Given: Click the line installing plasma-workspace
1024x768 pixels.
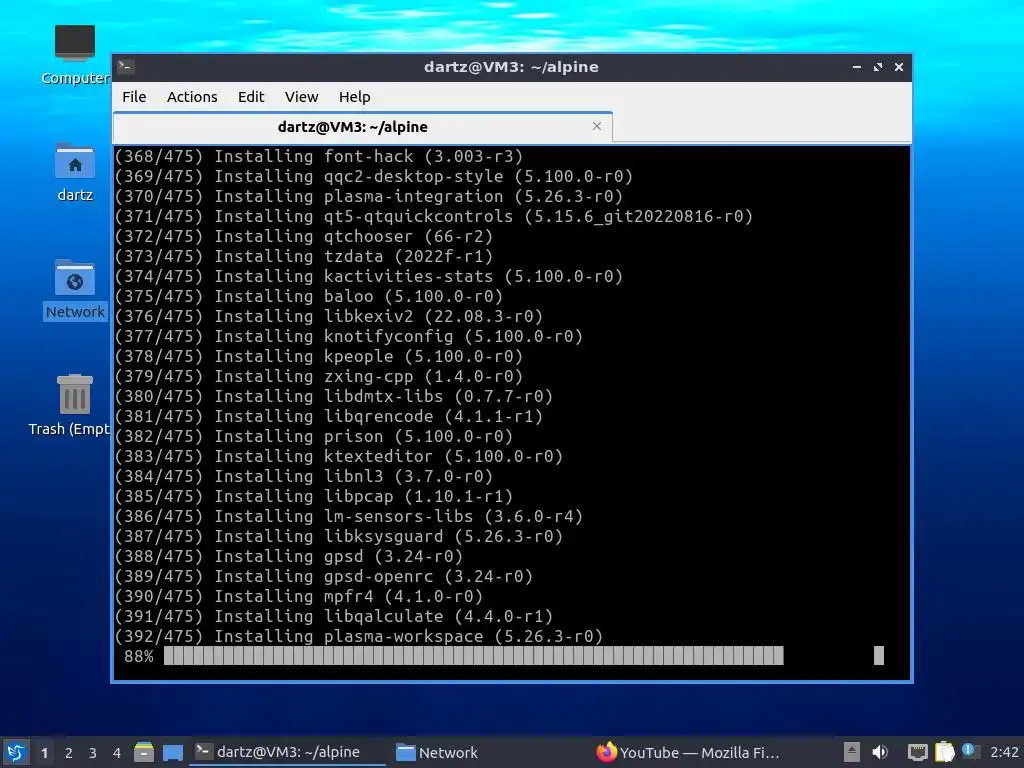Looking at the screenshot, I should [359, 636].
